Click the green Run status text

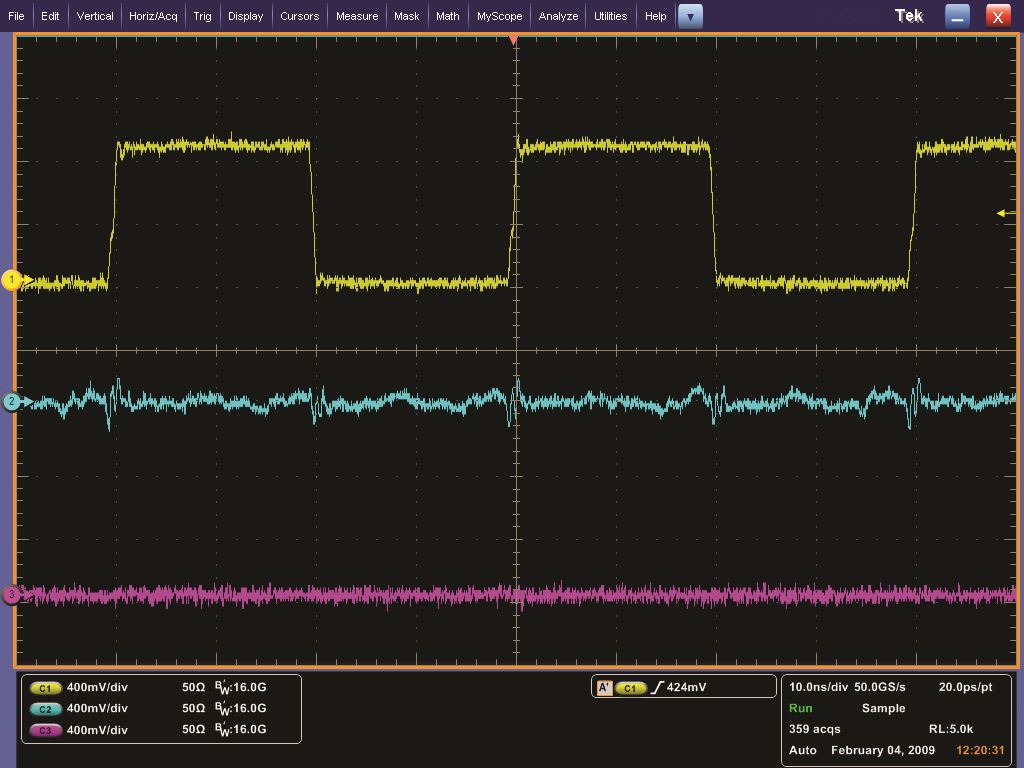(x=801, y=708)
